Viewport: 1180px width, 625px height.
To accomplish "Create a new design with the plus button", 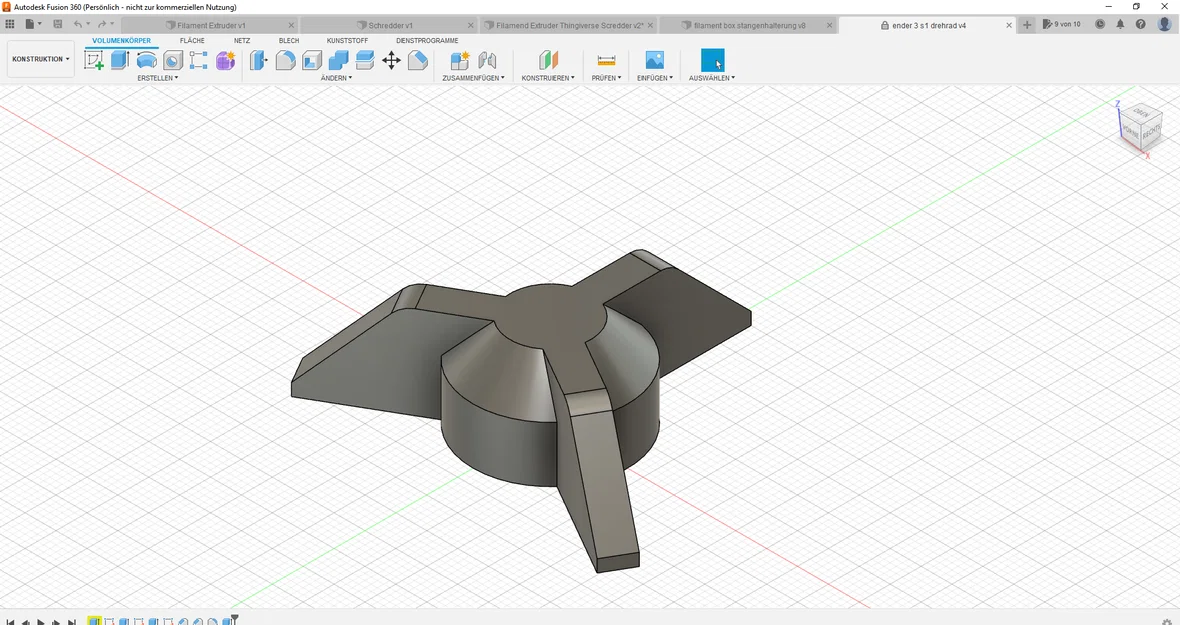I will coord(1027,24).
